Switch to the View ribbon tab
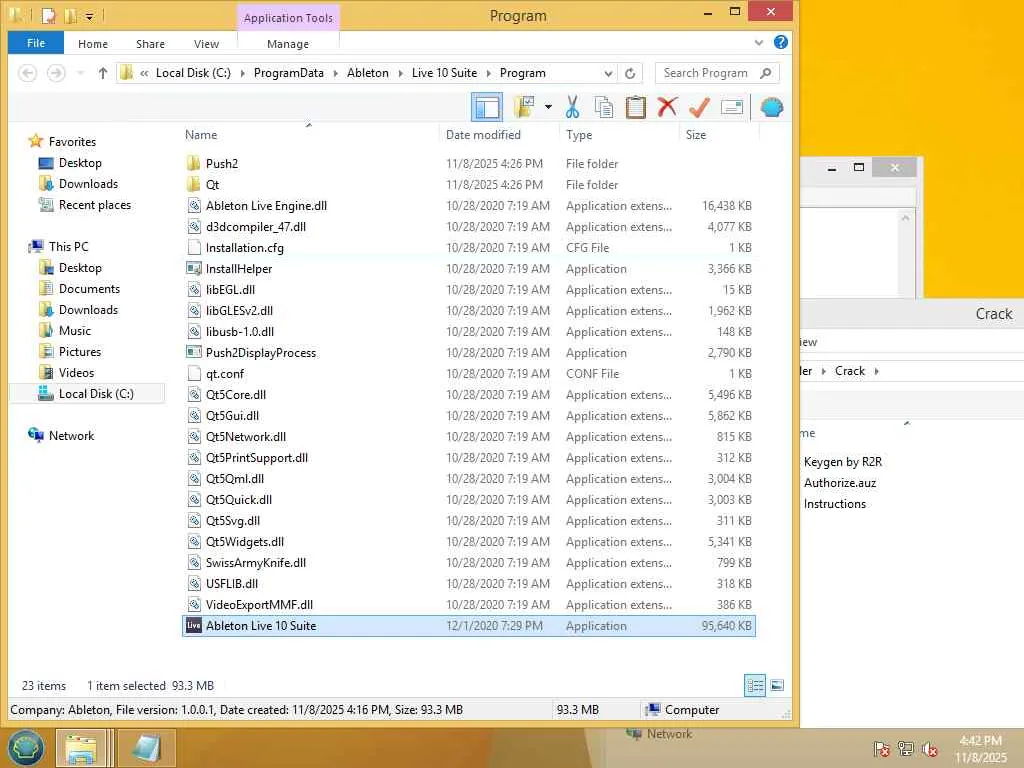This screenshot has height=768, width=1024. [x=206, y=44]
